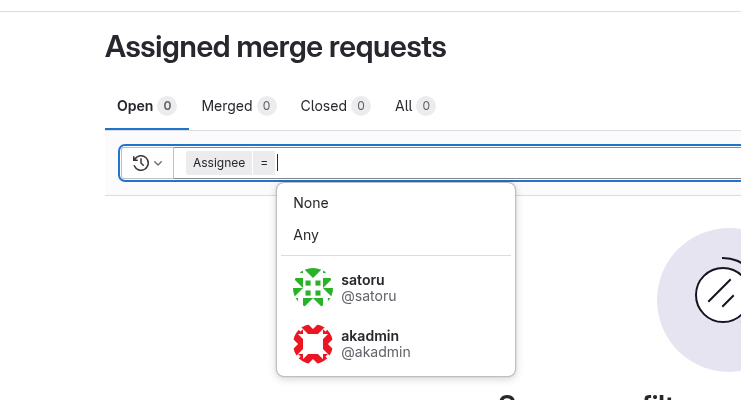Click the @akadmin username text
The height and width of the screenshot is (400, 741).
point(376,352)
